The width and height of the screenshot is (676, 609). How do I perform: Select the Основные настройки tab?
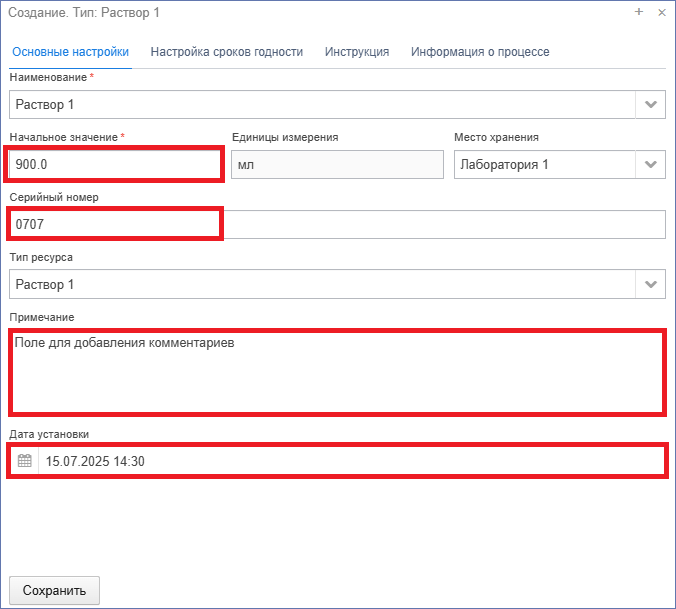click(x=70, y=52)
